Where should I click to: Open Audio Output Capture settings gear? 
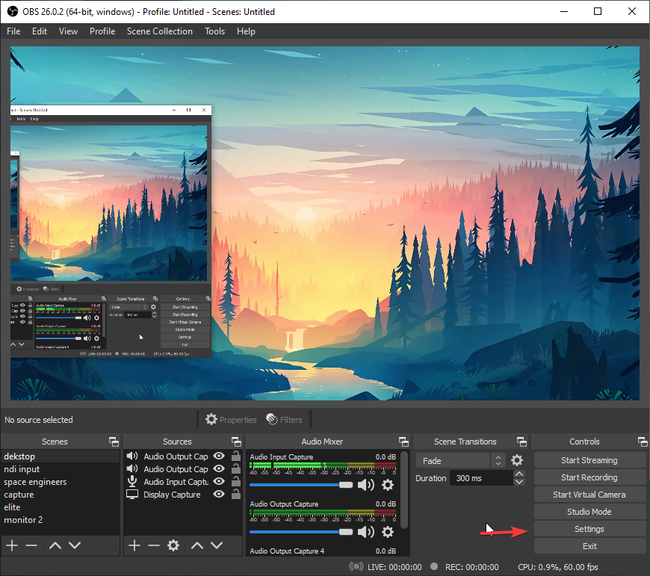click(x=388, y=532)
